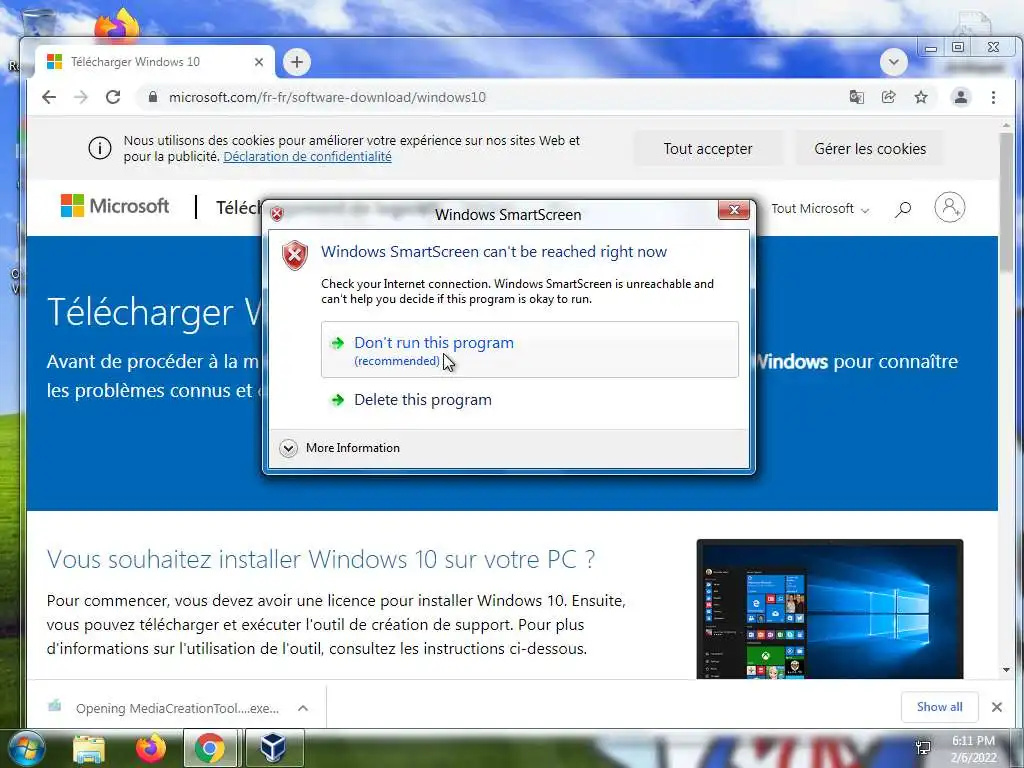Click the Microsoft logo
Screen dimensions: 1024x768
(x=115, y=206)
